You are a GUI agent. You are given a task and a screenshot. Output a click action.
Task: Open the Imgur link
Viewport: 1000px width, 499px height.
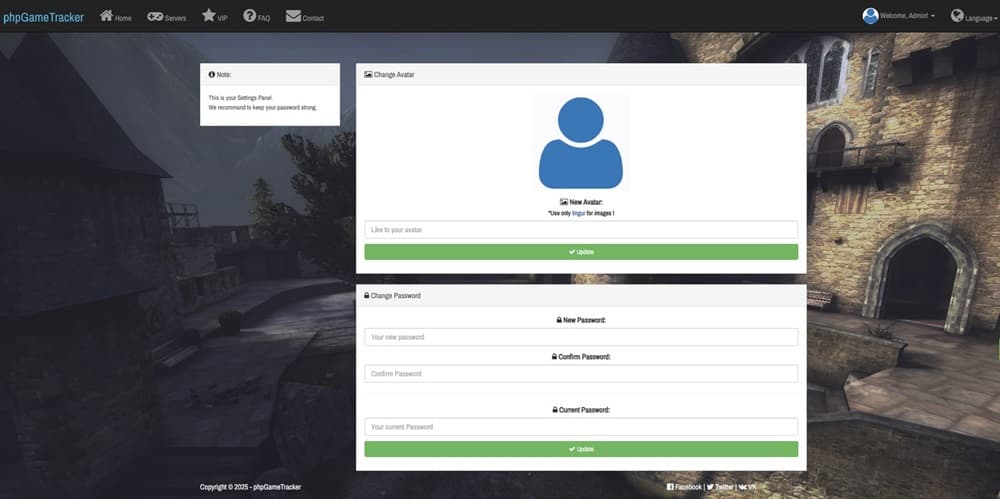click(x=578, y=213)
